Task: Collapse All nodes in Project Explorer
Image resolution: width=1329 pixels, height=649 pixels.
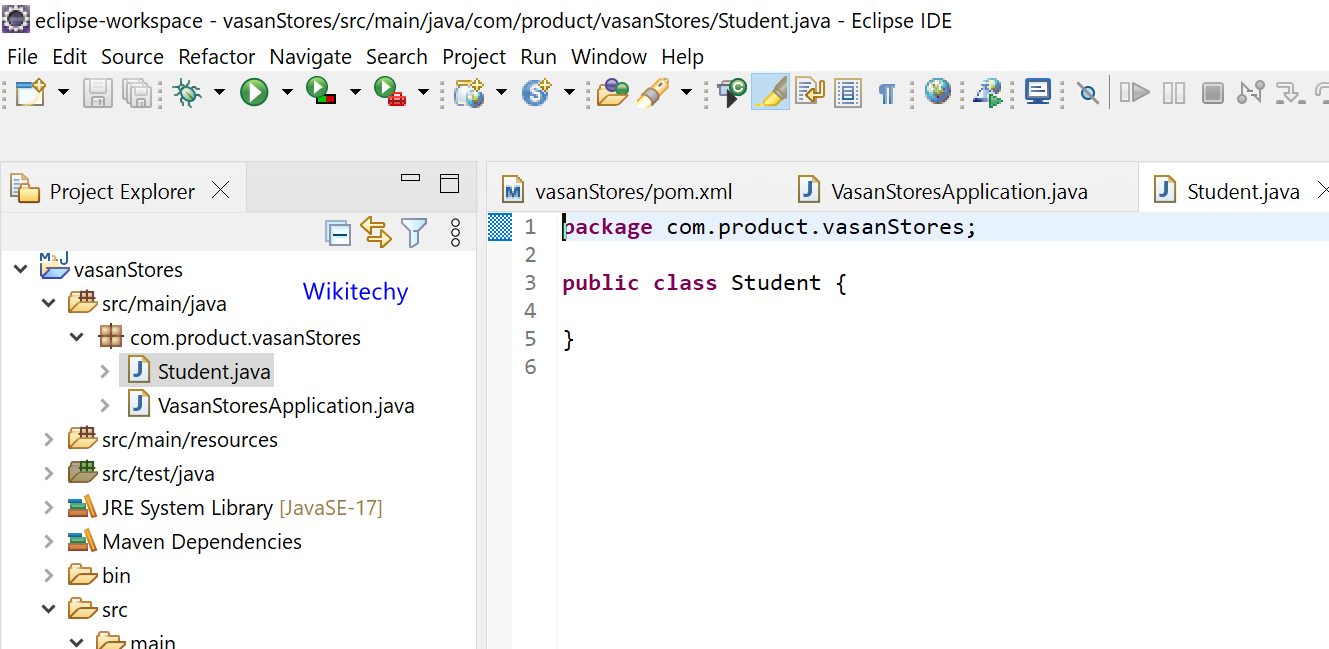Action: [x=338, y=231]
